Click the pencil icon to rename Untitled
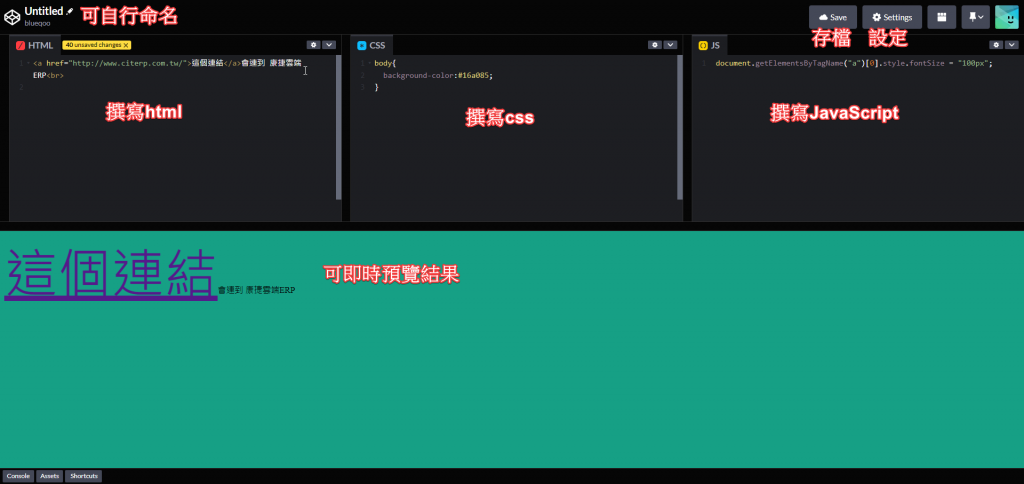 [x=70, y=10]
